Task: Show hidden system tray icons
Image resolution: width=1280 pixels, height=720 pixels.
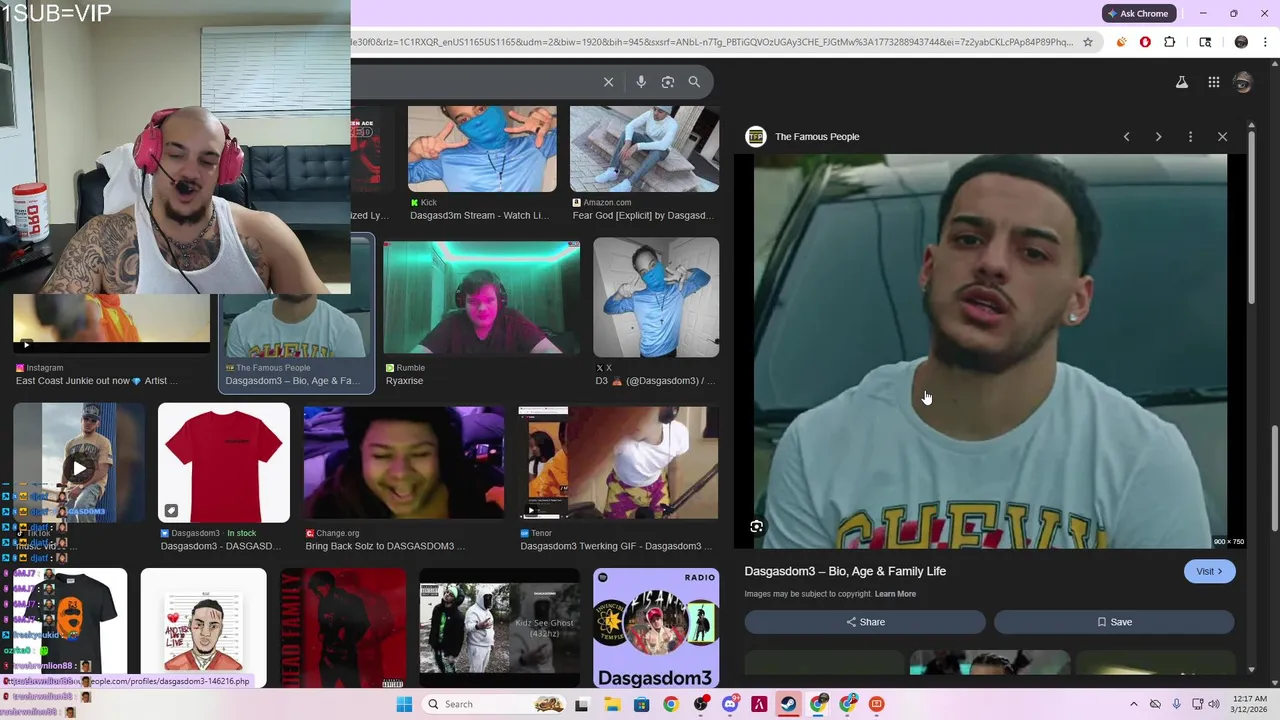Action: tap(1133, 704)
